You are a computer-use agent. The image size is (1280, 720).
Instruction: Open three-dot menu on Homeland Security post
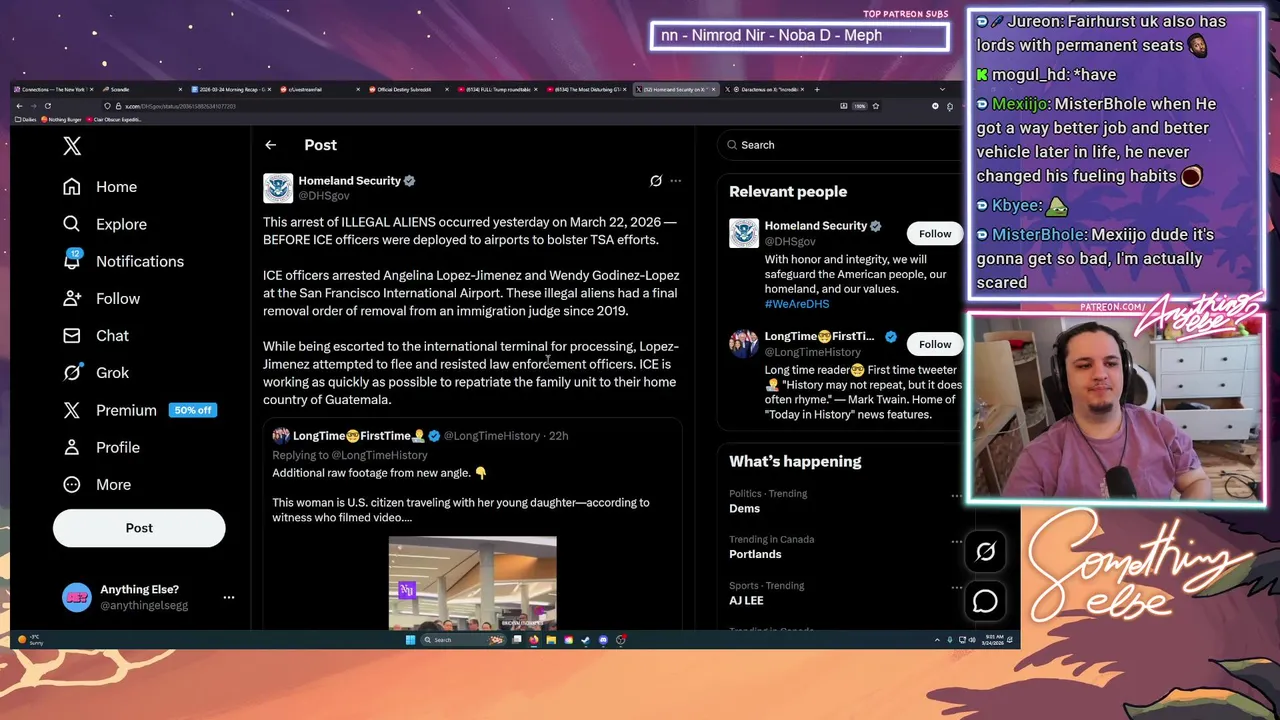[675, 181]
